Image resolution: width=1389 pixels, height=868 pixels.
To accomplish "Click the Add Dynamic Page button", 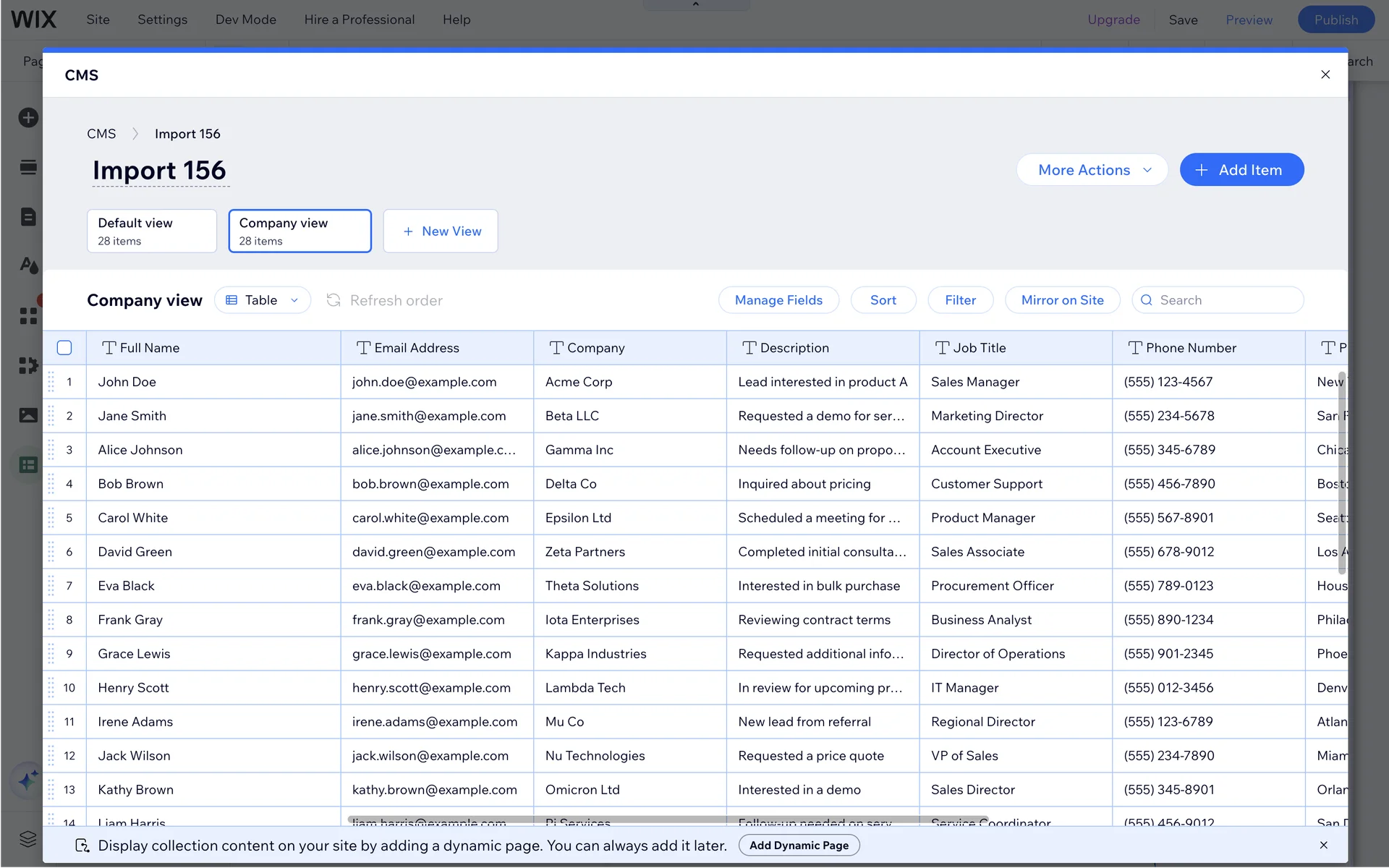I will 799,845.
